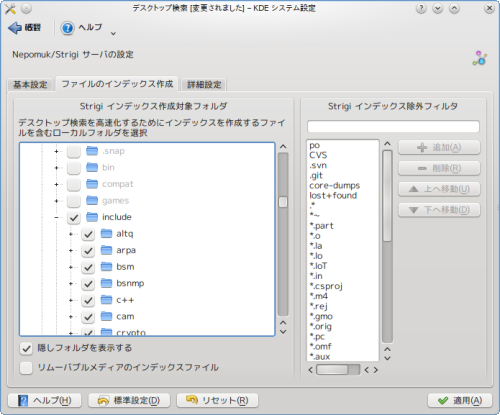Click the filter list vertical scrollbar handle
This screenshot has height=415, width=500.
(387, 196)
